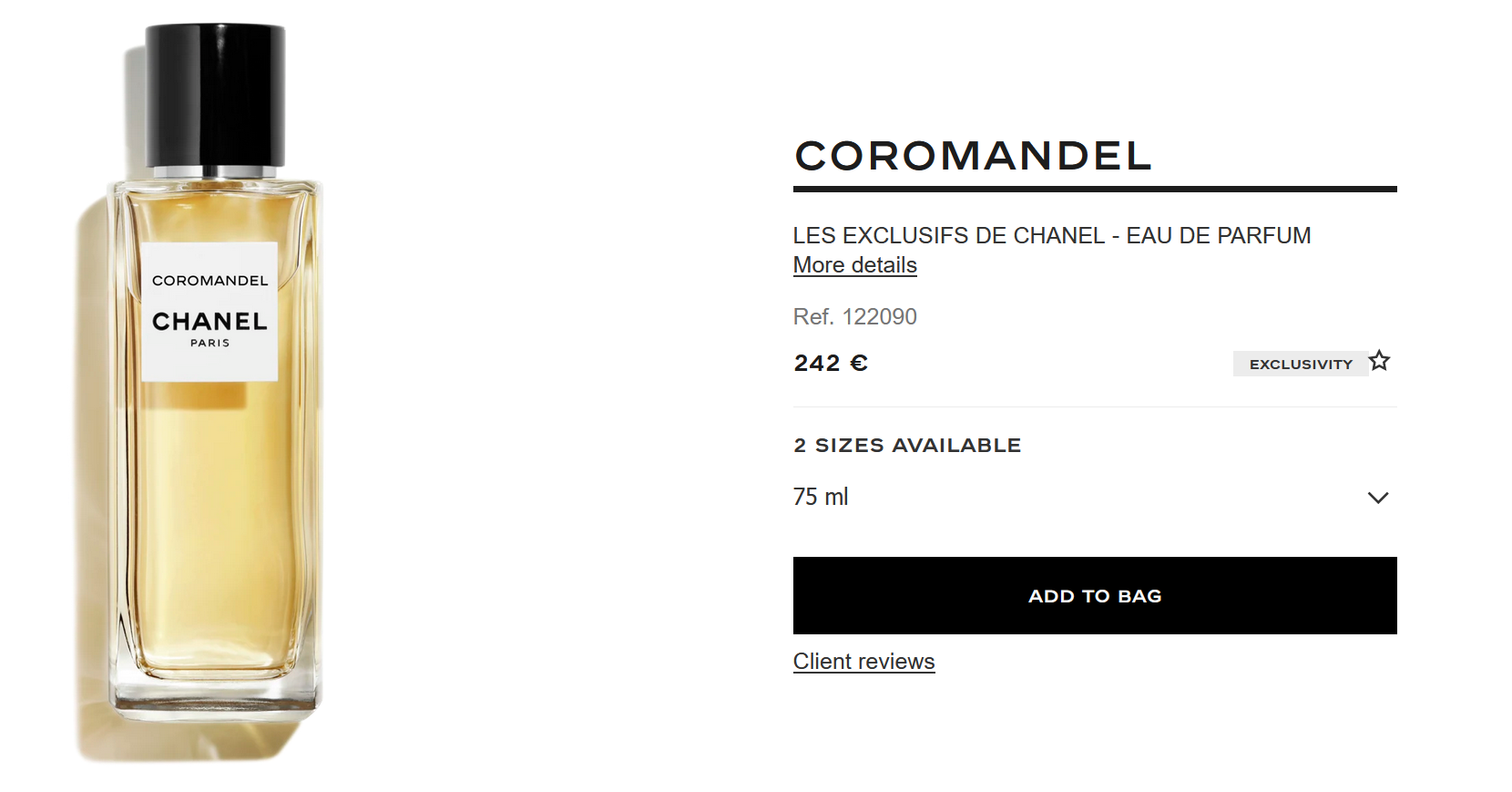The height and width of the screenshot is (792, 1512).
Task: Click the 2 SIZES AVAILABLE label
Action: tap(907, 446)
